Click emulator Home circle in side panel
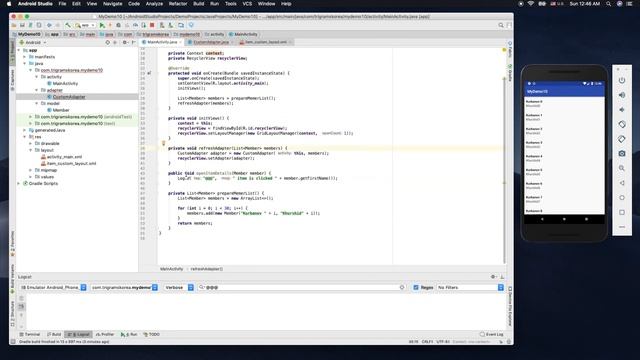The image size is (640, 360). pos(622,198)
